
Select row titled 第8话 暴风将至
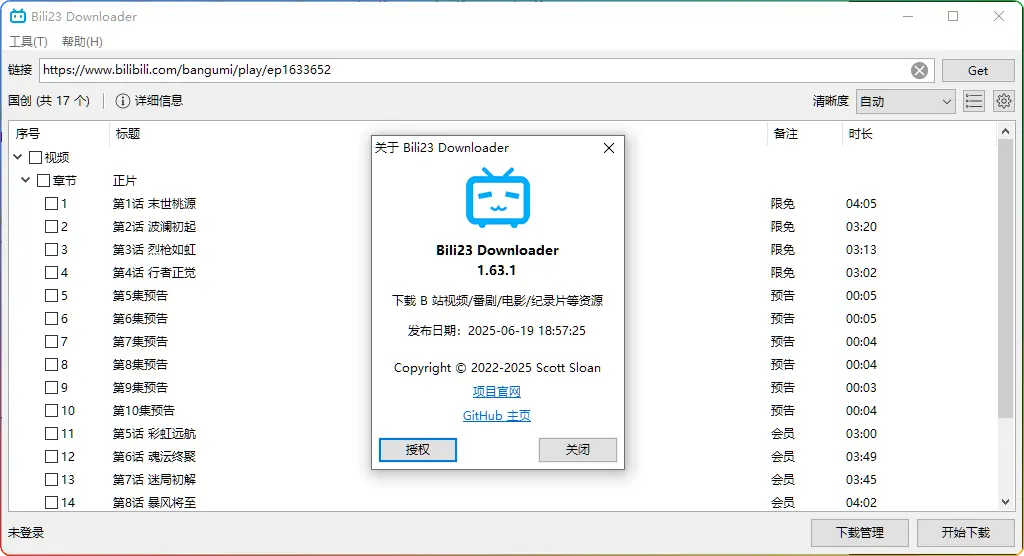point(154,502)
